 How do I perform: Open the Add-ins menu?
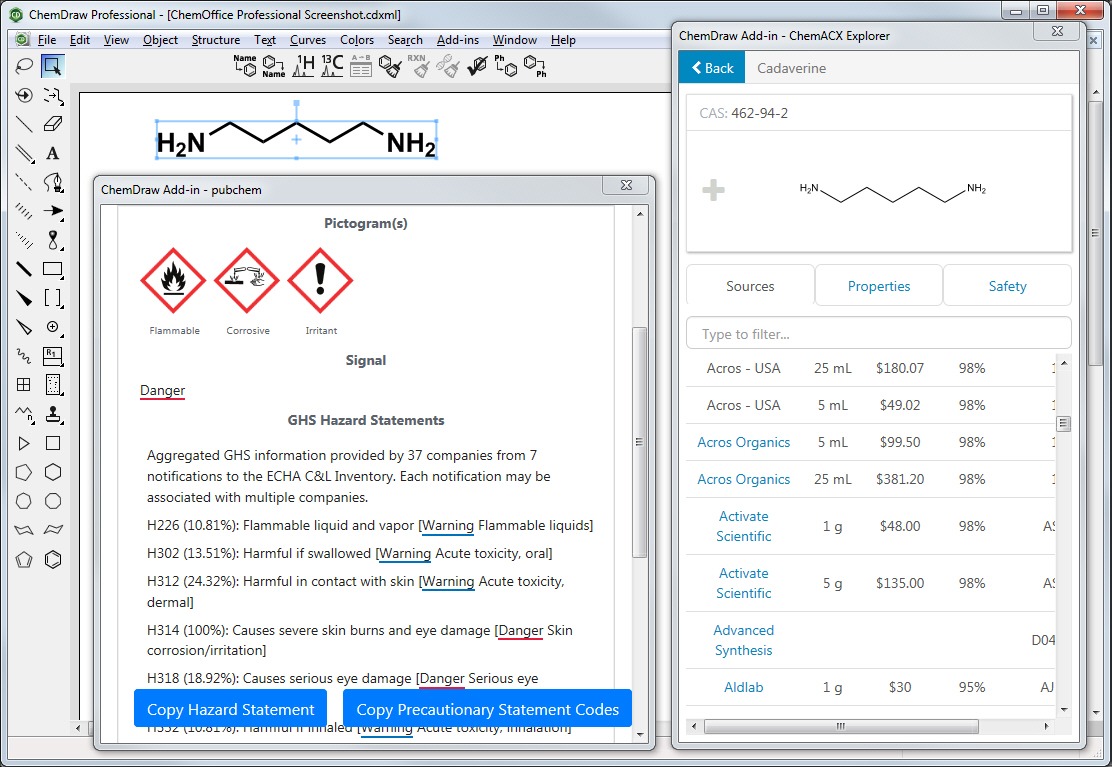[x=458, y=40]
